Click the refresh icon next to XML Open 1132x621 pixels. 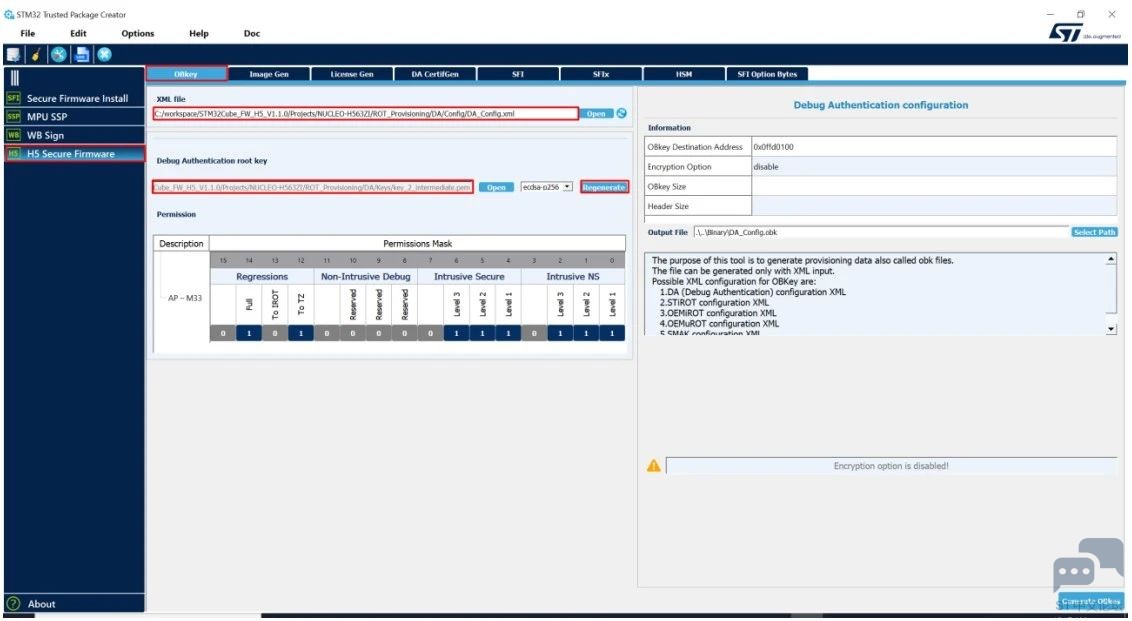622,113
